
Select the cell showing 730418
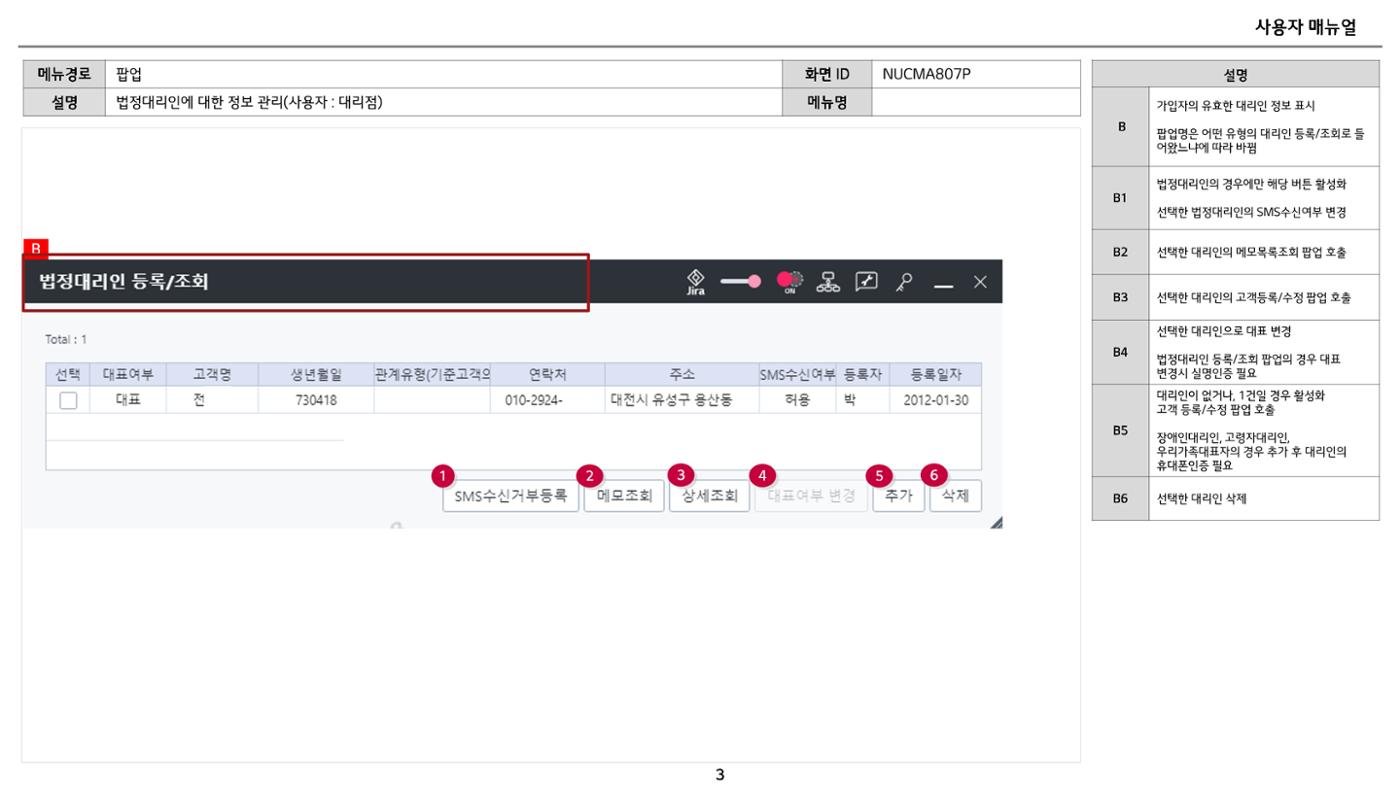[x=315, y=400]
